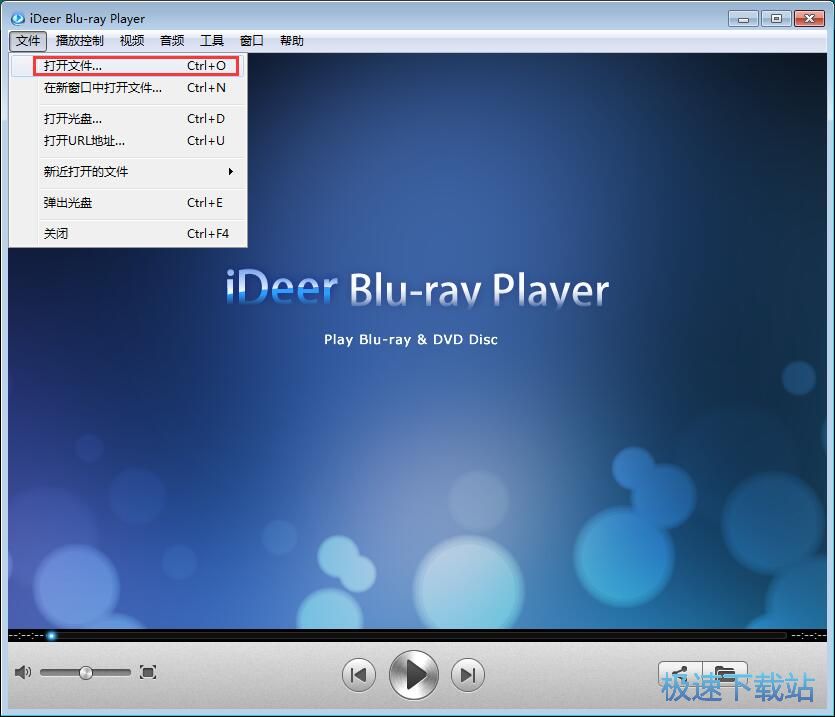The width and height of the screenshot is (835, 717).
Task: Maximize the iDeer Blu-ray Player window
Action: [776, 19]
